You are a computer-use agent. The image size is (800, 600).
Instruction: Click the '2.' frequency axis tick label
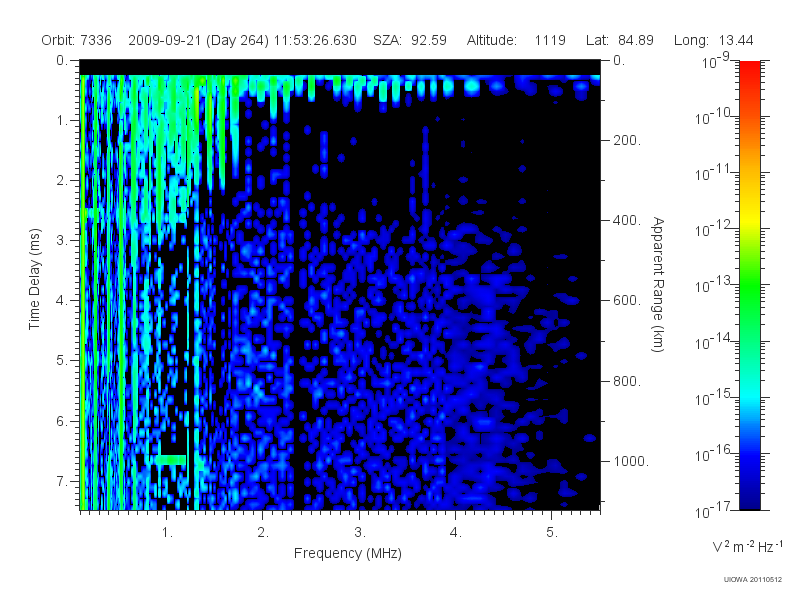263,533
